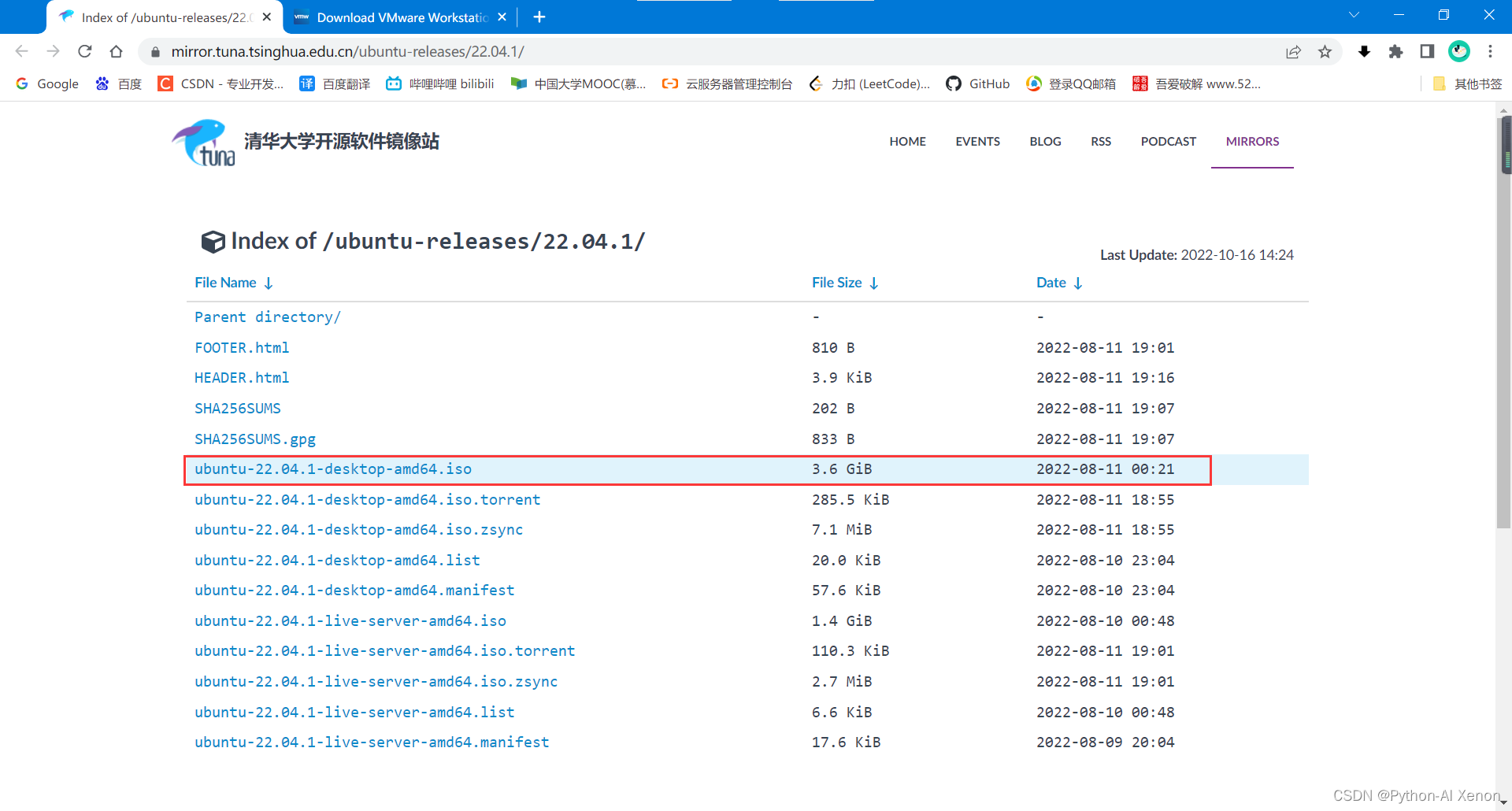This screenshot has height=811, width=1512.
Task: Open FOOTER.html file link
Action: pos(242,348)
